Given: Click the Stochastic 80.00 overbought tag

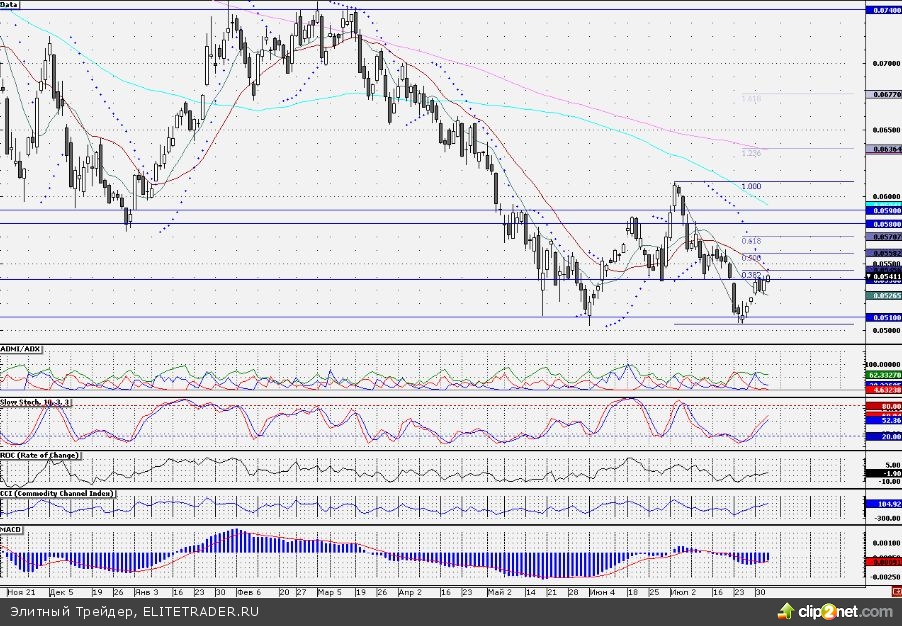Looking at the screenshot, I should pyautogui.click(x=882, y=407).
